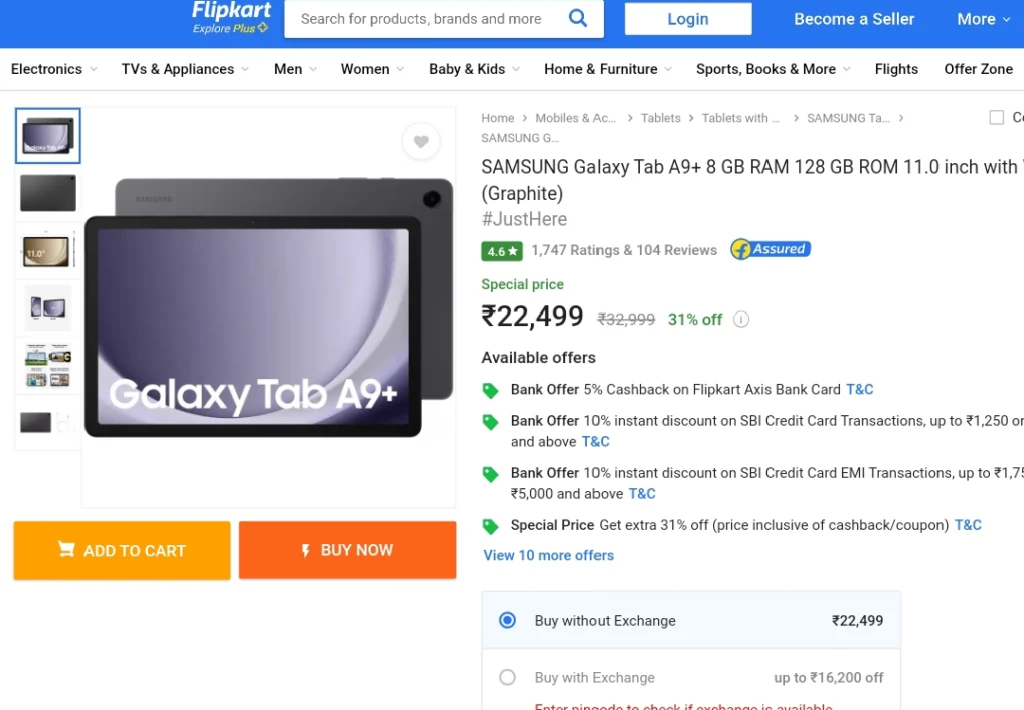Viewport: 1024px width, 710px height.
Task: Select Buy with Exchange radio option
Action: coord(507,677)
